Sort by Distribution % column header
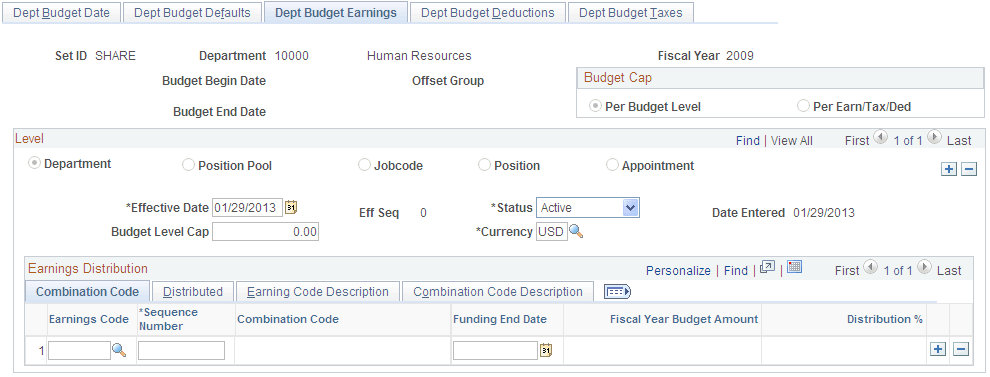The image size is (990, 377). pos(885,319)
